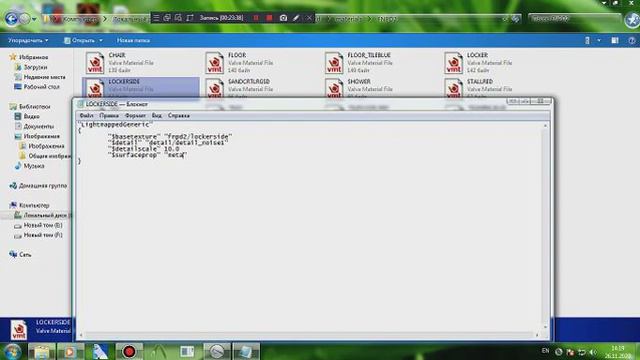
Task: Open Недавние места in navigation pane
Action: (40, 77)
